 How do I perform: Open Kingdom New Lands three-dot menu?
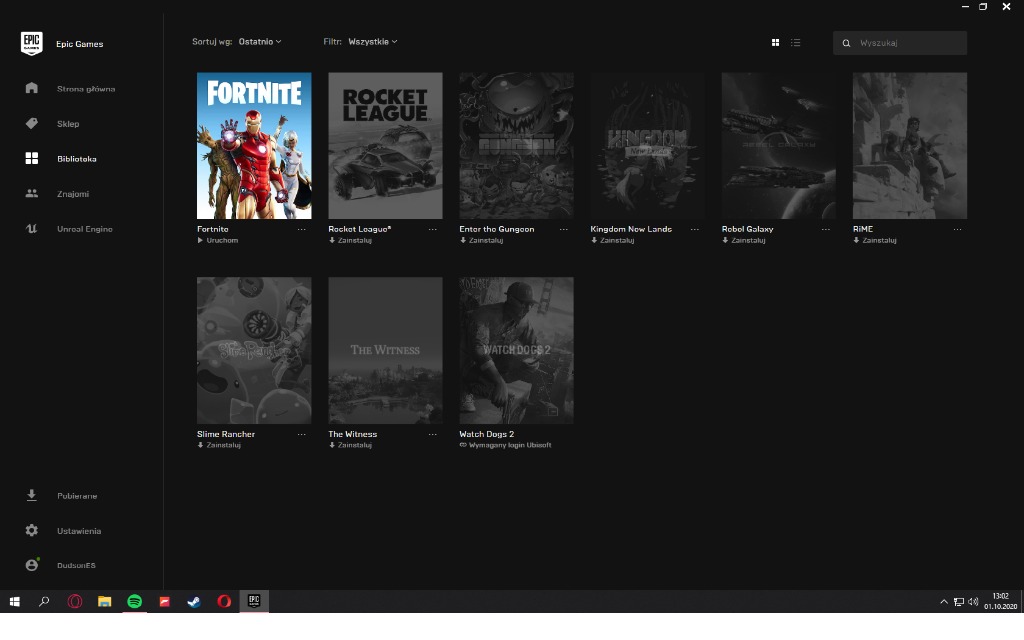[x=695, y=229]
